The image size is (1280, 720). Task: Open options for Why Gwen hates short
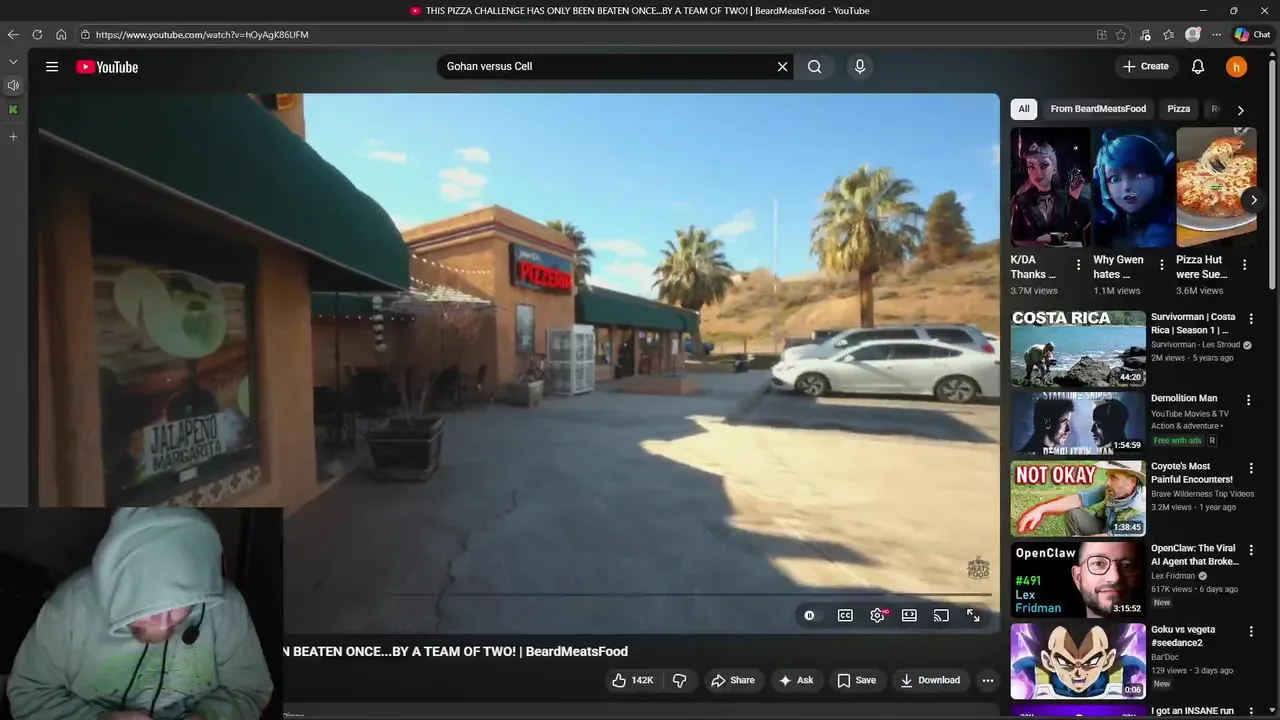(x=1161, y=265)
